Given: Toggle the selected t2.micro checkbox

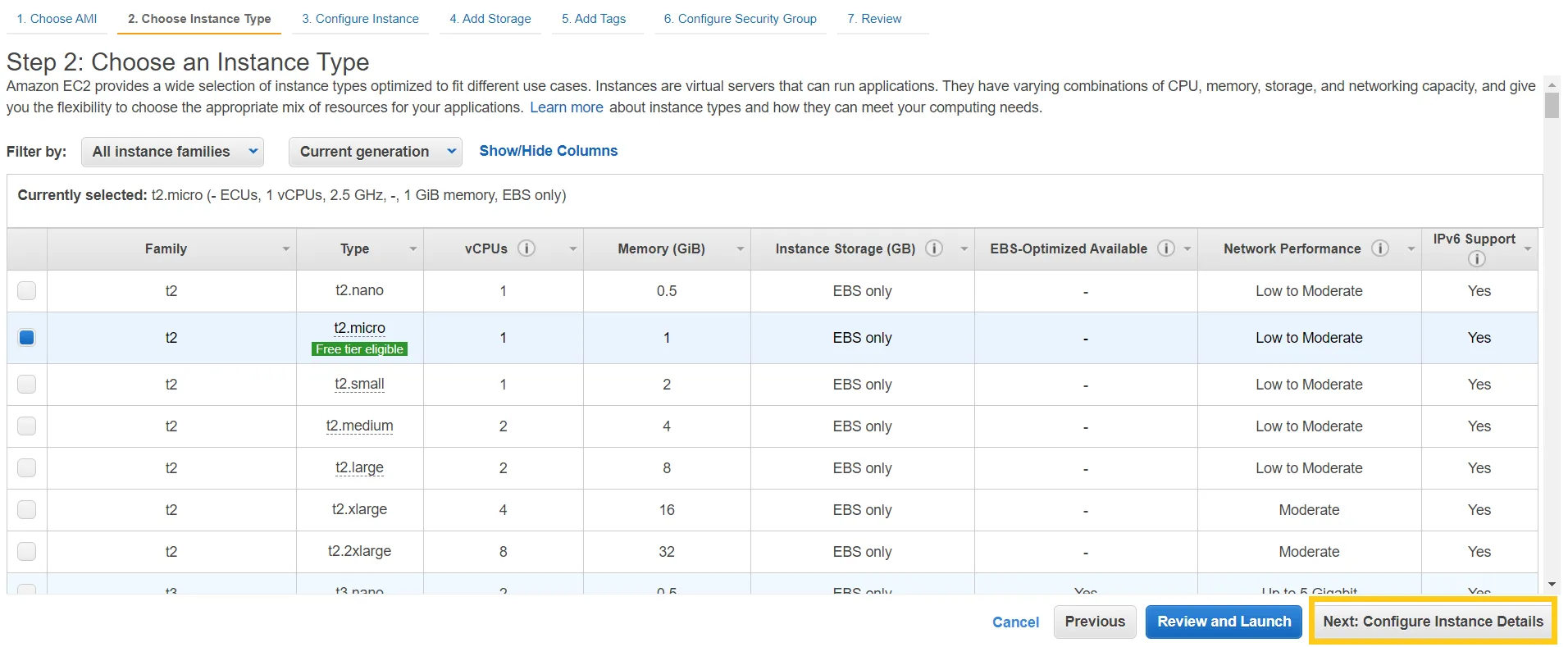Looking at the screenshot, I should (x=27, y=337).
